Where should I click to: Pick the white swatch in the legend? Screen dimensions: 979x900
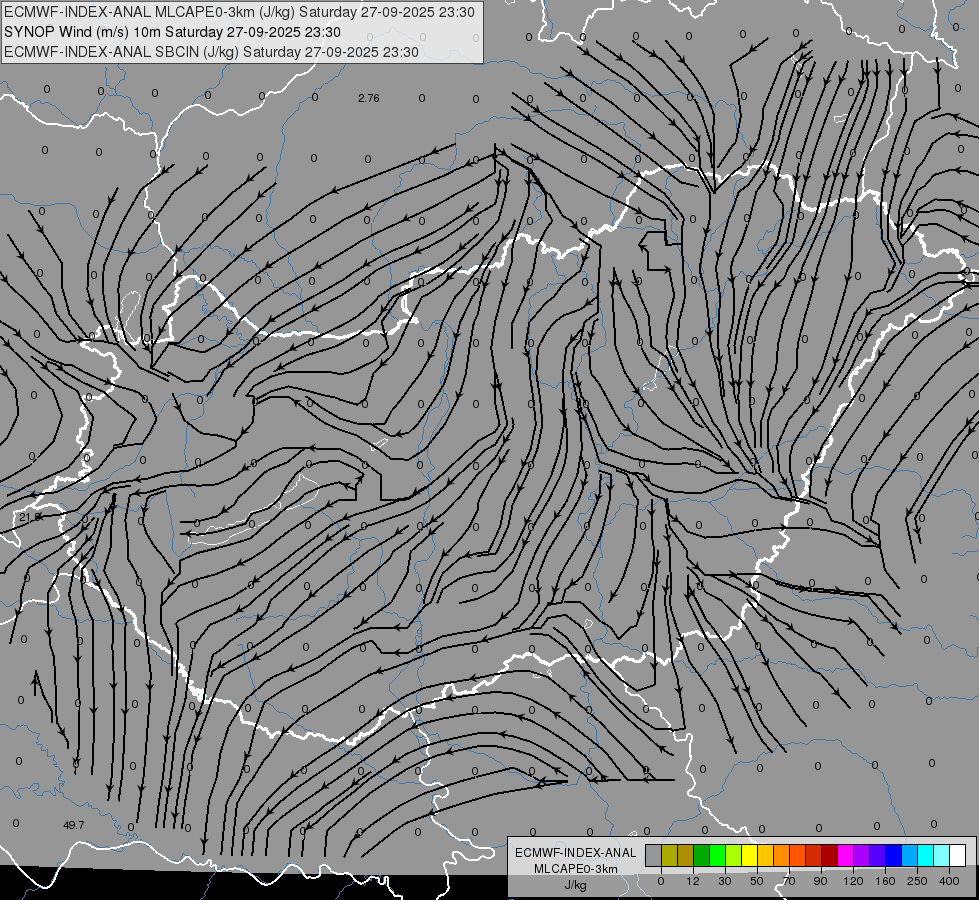coord(957,855)
